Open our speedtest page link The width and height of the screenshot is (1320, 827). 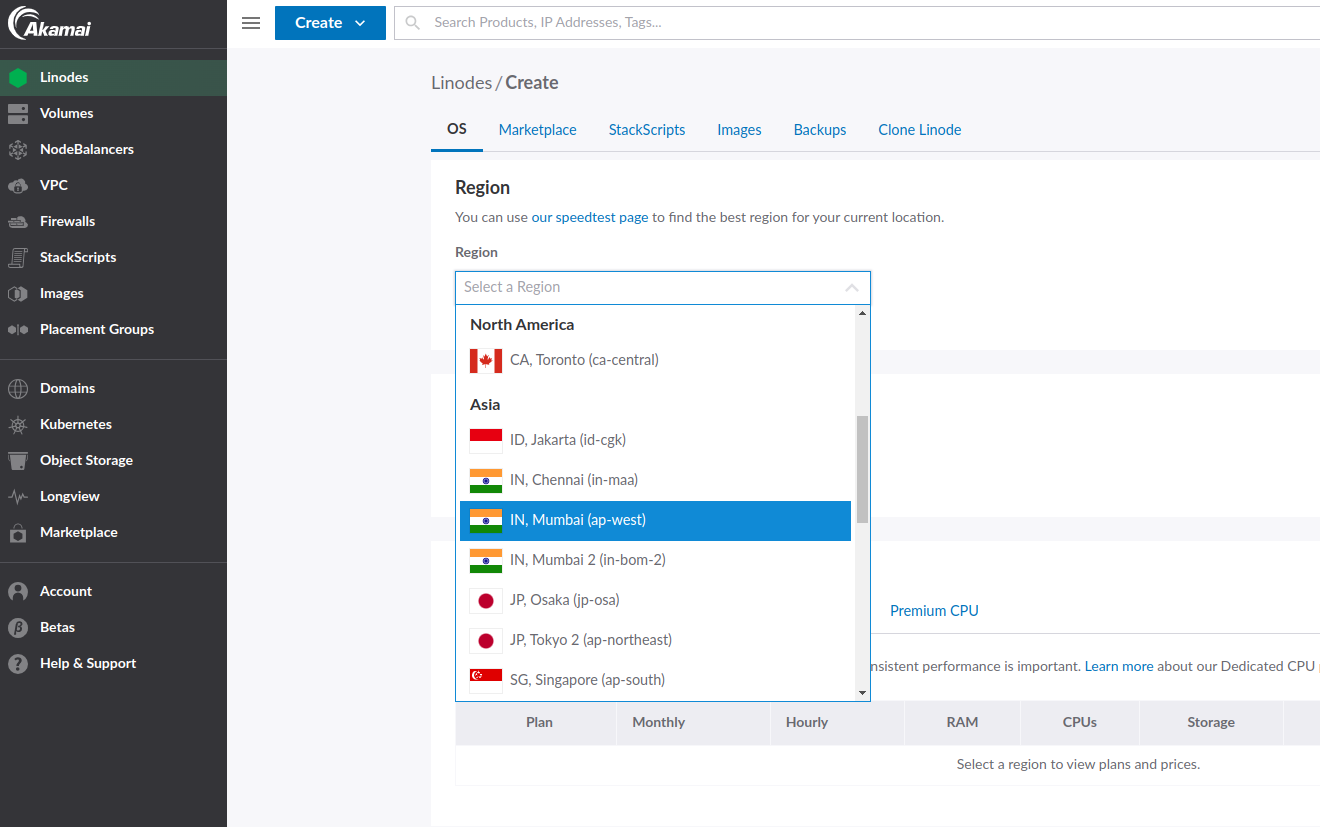[x=589, y=216]
